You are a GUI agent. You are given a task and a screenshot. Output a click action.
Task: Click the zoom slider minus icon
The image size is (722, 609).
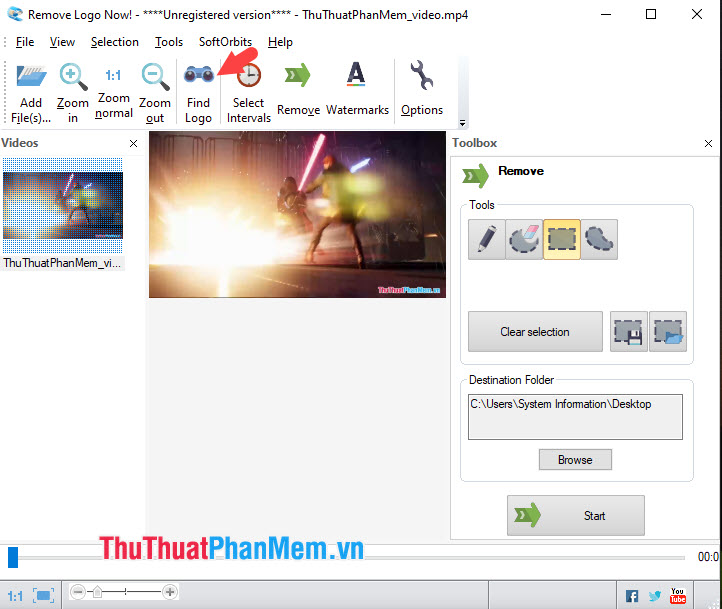coord(78,592)
